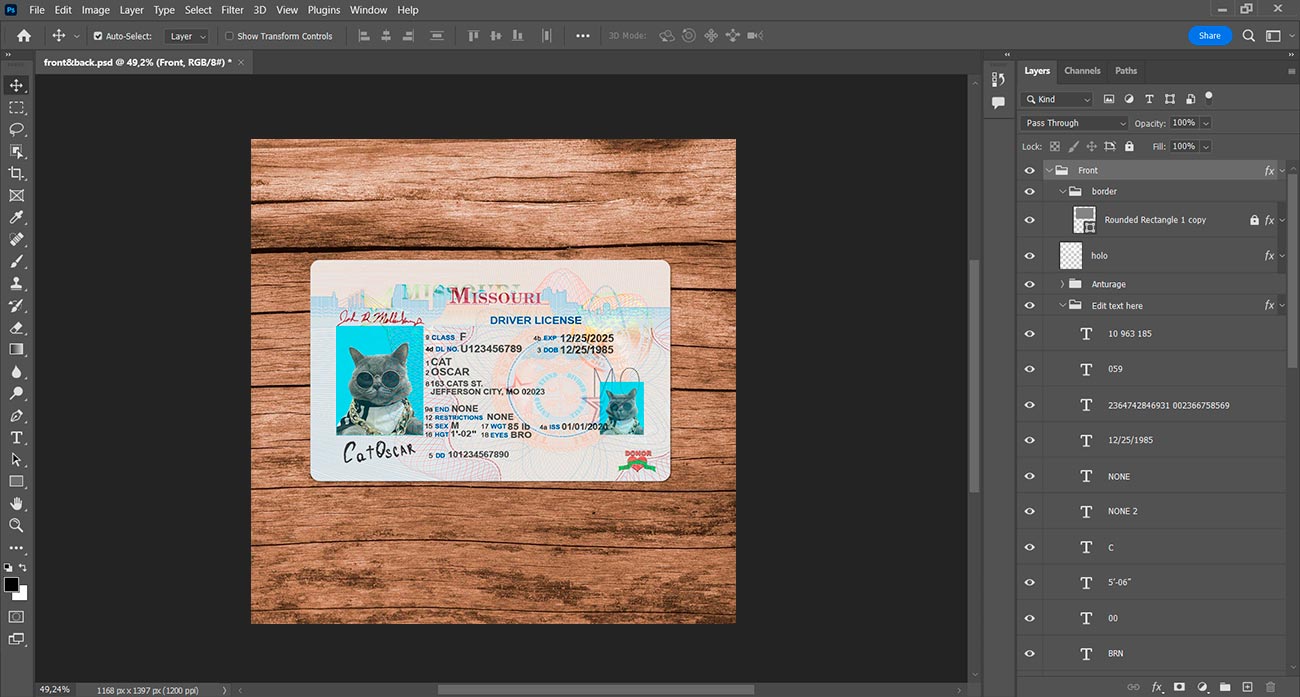Open the Filter menu
1300x697 pixels.
(232, 10)
